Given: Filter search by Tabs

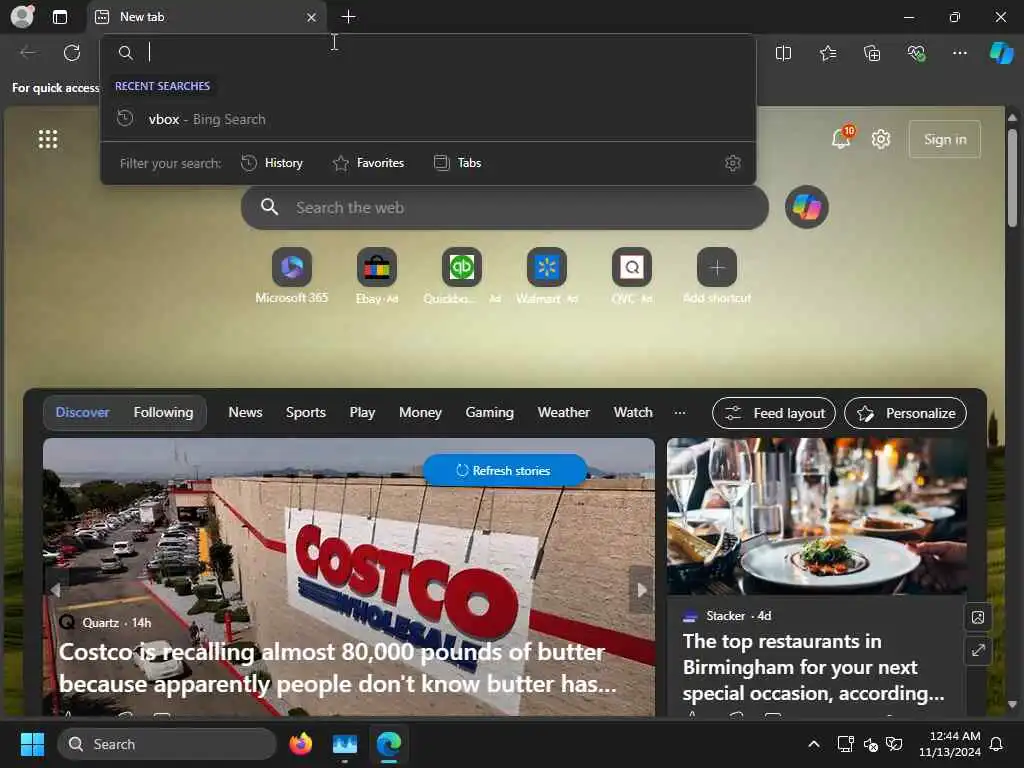Looking at the screenshot, I should (x=457, y=163).
